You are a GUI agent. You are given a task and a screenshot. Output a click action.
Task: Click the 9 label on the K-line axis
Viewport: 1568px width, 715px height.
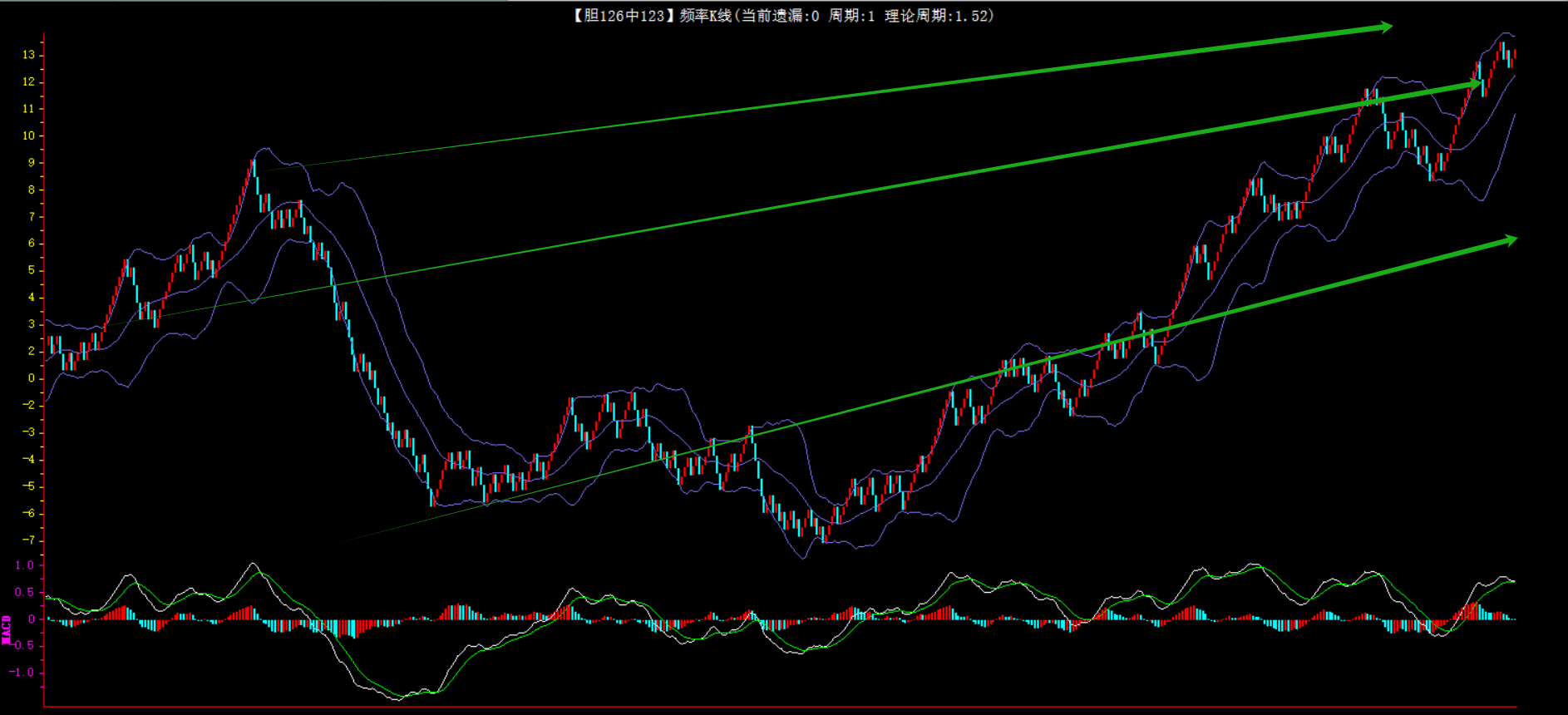tap(32, 163)
